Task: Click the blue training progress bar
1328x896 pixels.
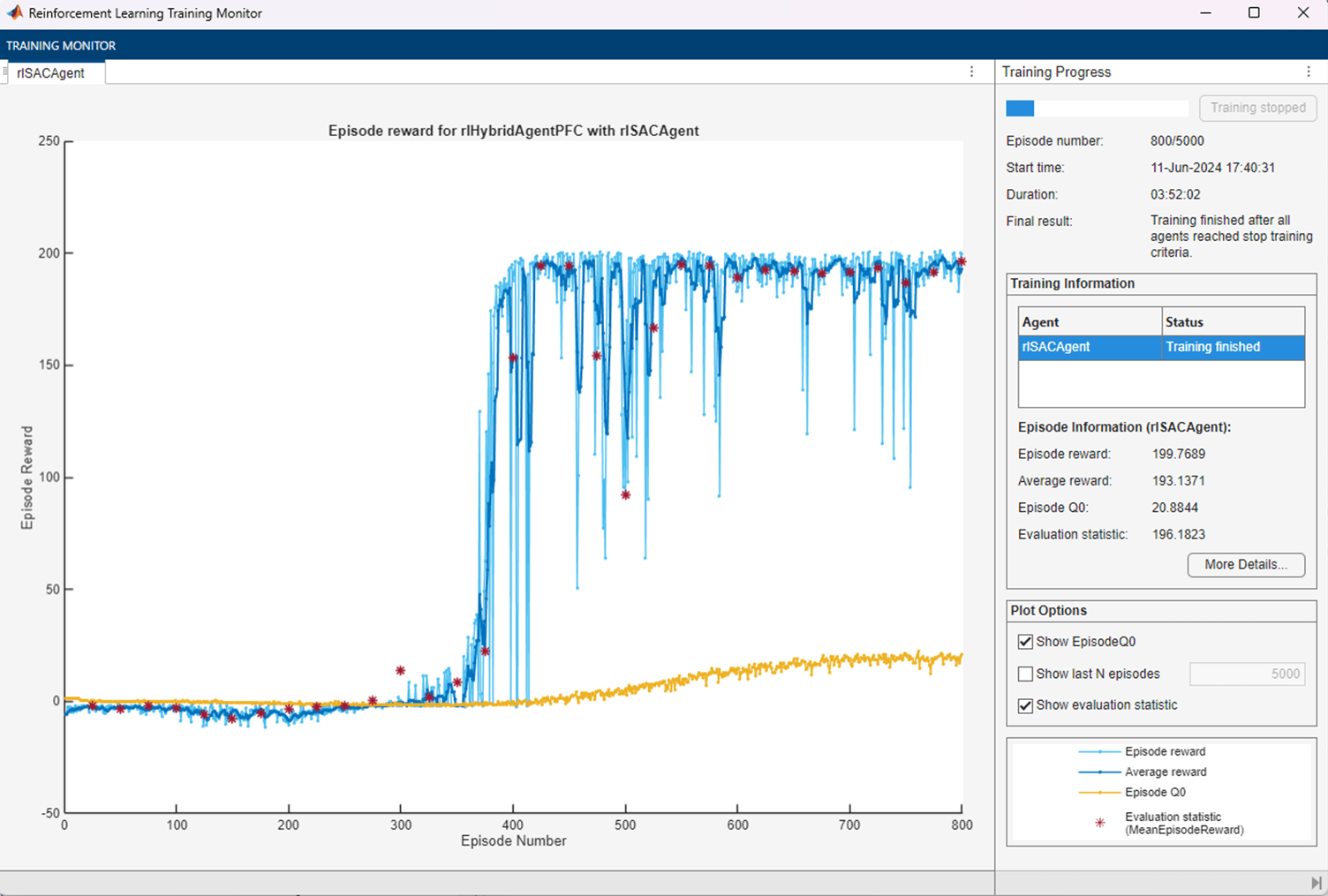Action: 1020,109
